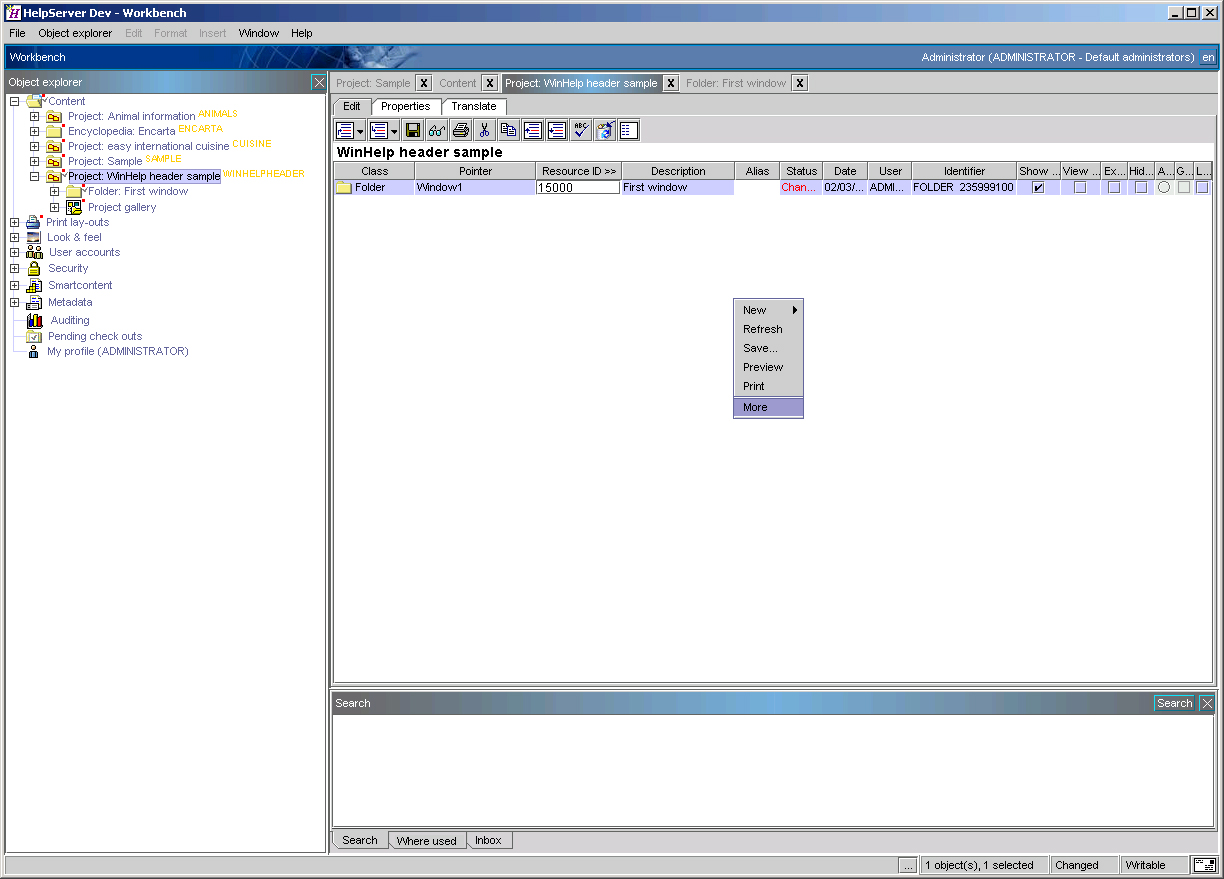
Task: Switch to the Translate tab
Action: 473,106
